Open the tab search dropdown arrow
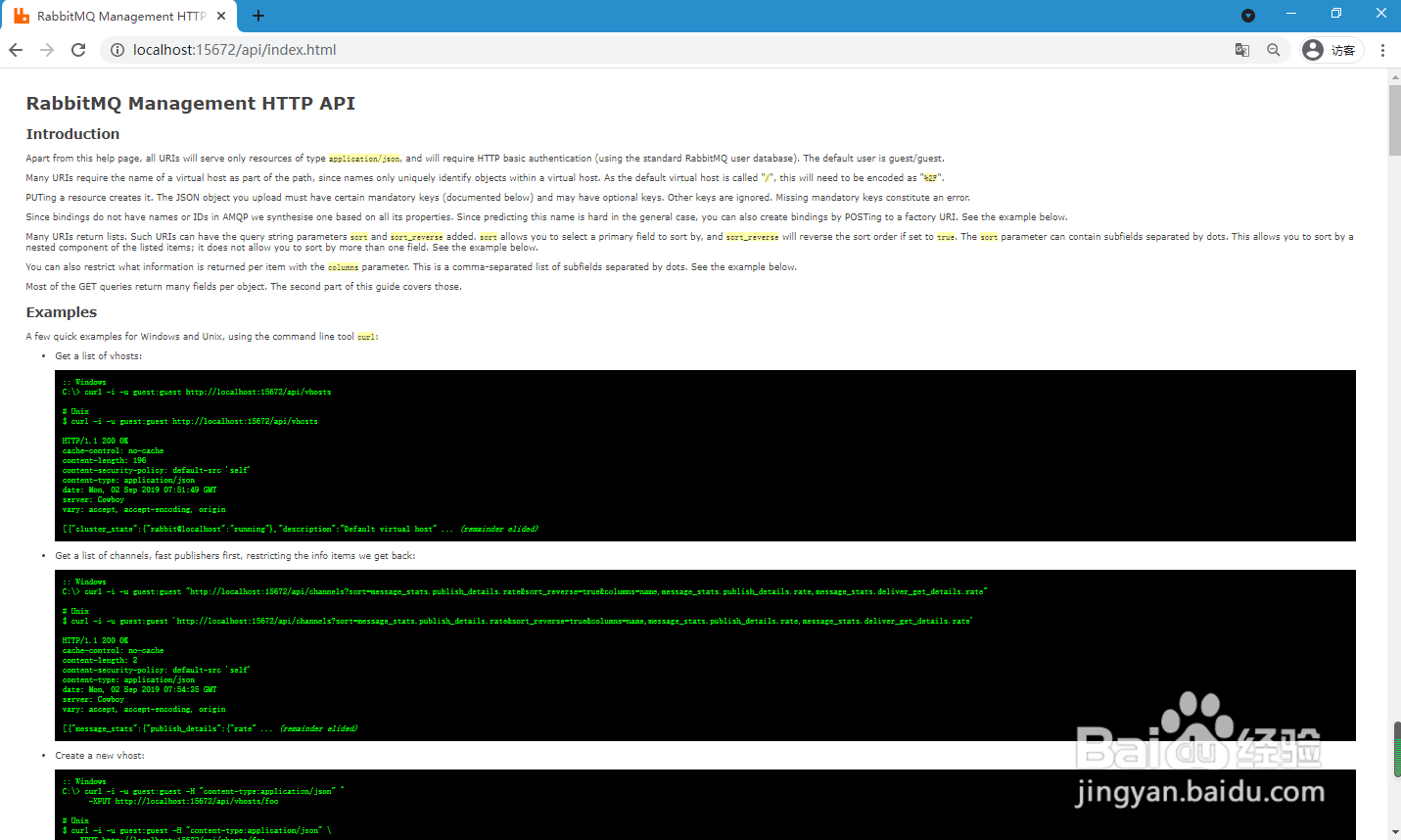1401x840 pixels. [x=1247, y=16]
